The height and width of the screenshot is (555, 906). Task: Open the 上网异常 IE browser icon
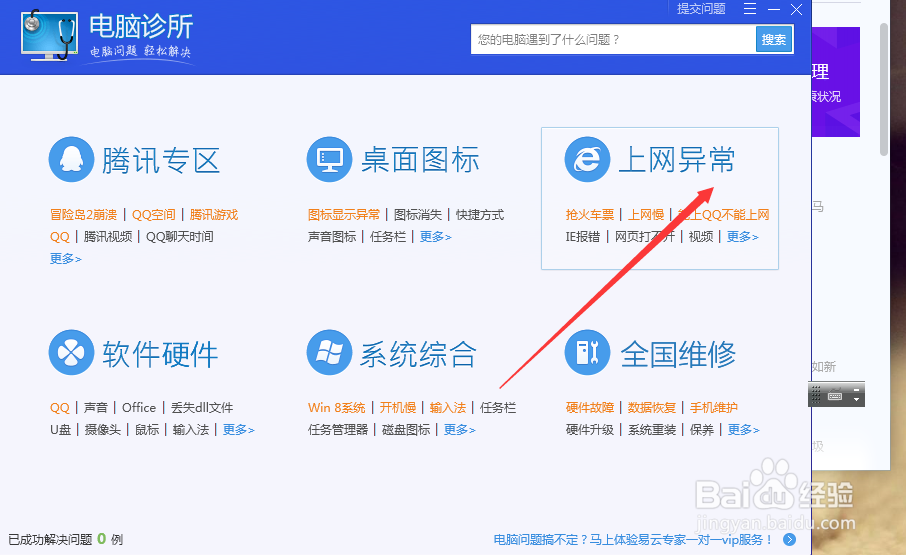(588, 159)
